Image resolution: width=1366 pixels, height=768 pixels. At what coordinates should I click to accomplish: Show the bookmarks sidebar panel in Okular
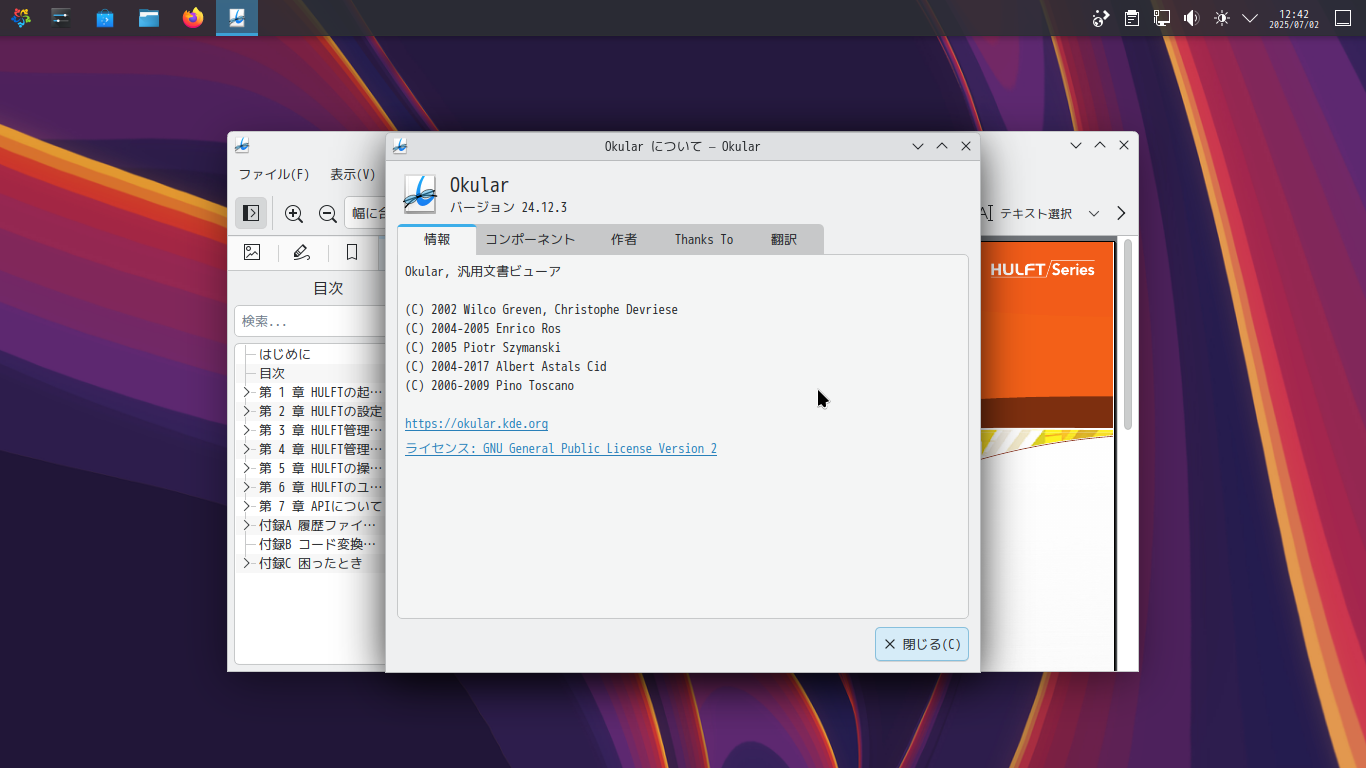coord(352,252)
